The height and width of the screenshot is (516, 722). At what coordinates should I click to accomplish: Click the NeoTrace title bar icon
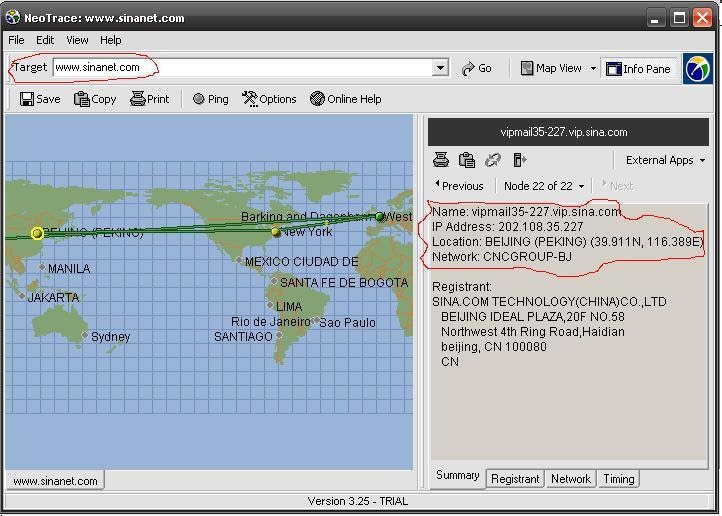coord(12,17)
